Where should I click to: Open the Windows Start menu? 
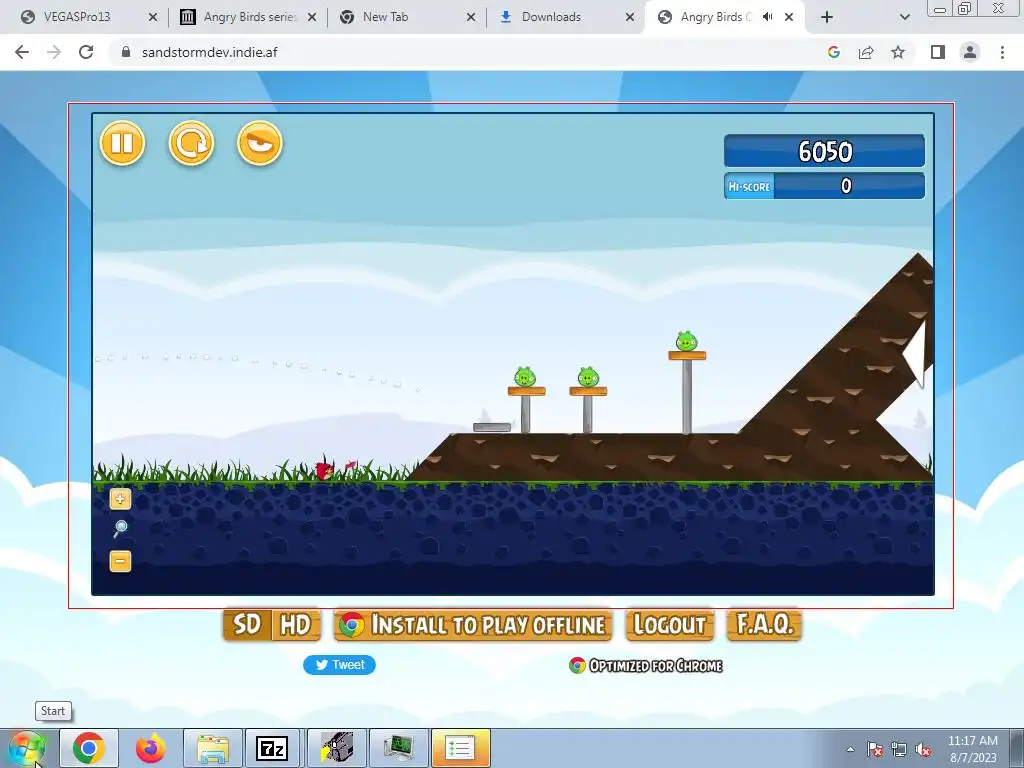point(27,748)
